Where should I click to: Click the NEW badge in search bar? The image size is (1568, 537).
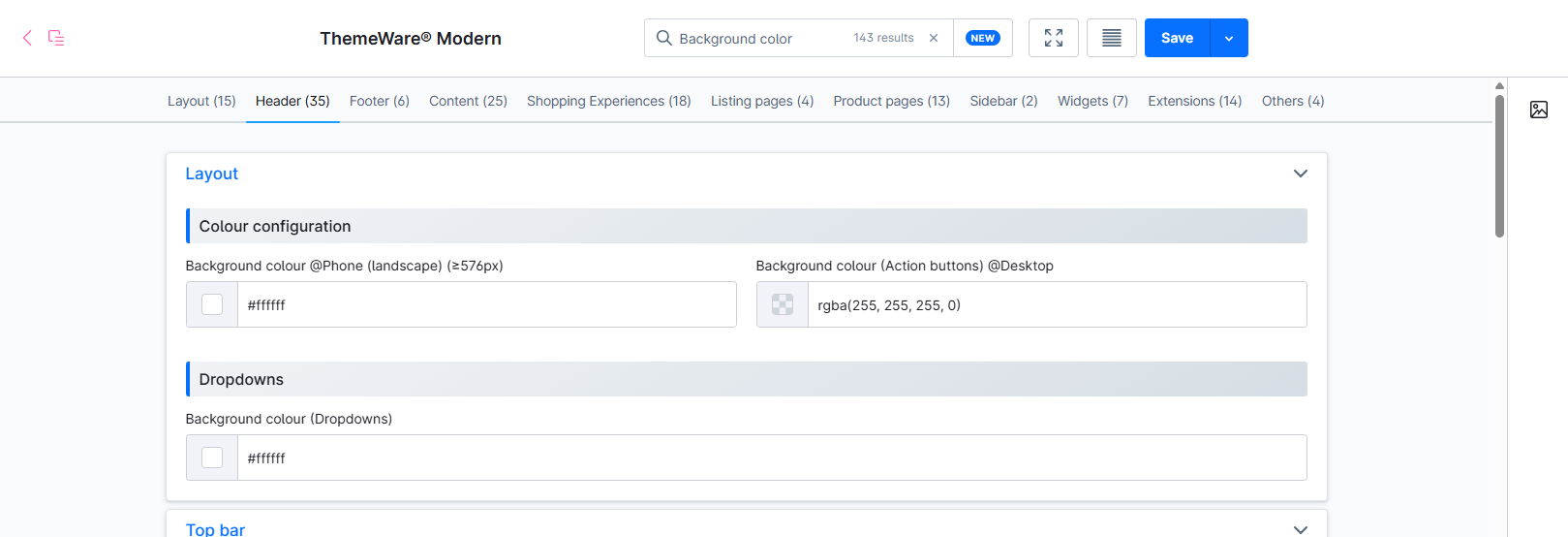pyautogui.click(x=983, y=38)
